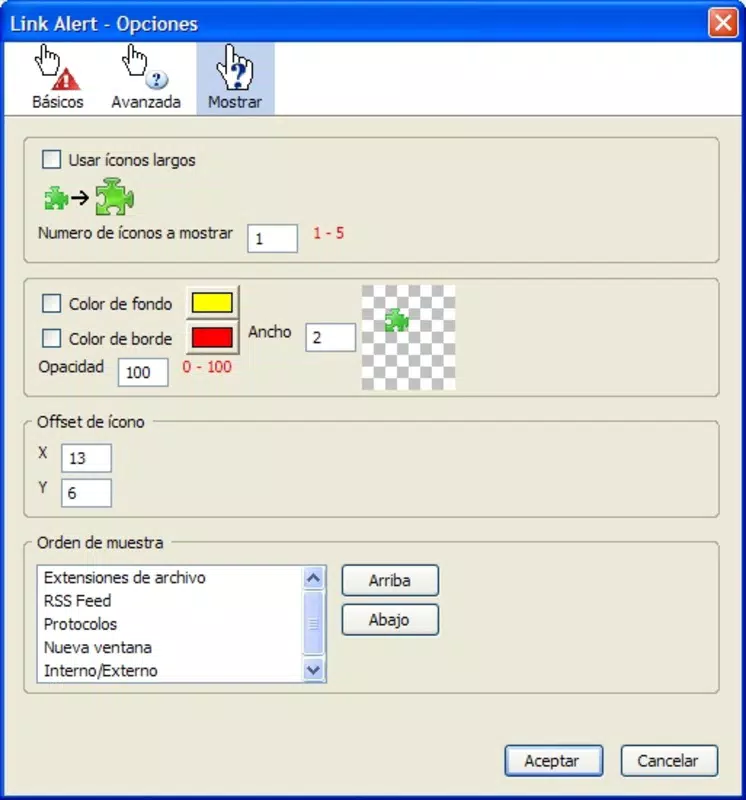
Task: Open the Básicos tab
Action: [58, 78]
